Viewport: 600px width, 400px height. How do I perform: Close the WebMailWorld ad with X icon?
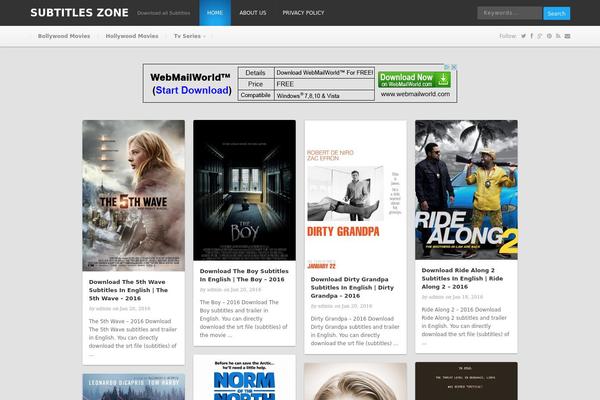pyautogui.click(x=454, y=67)
